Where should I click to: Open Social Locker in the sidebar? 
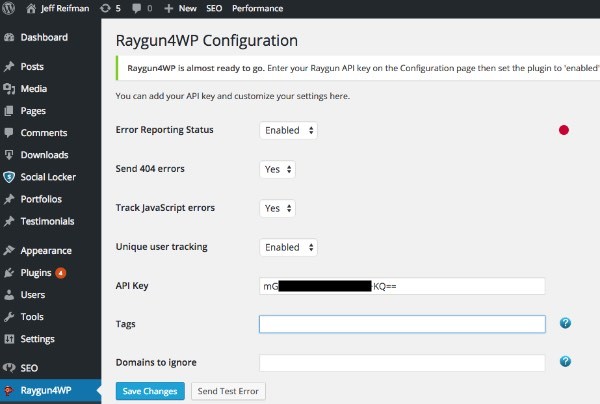point(48,177)
